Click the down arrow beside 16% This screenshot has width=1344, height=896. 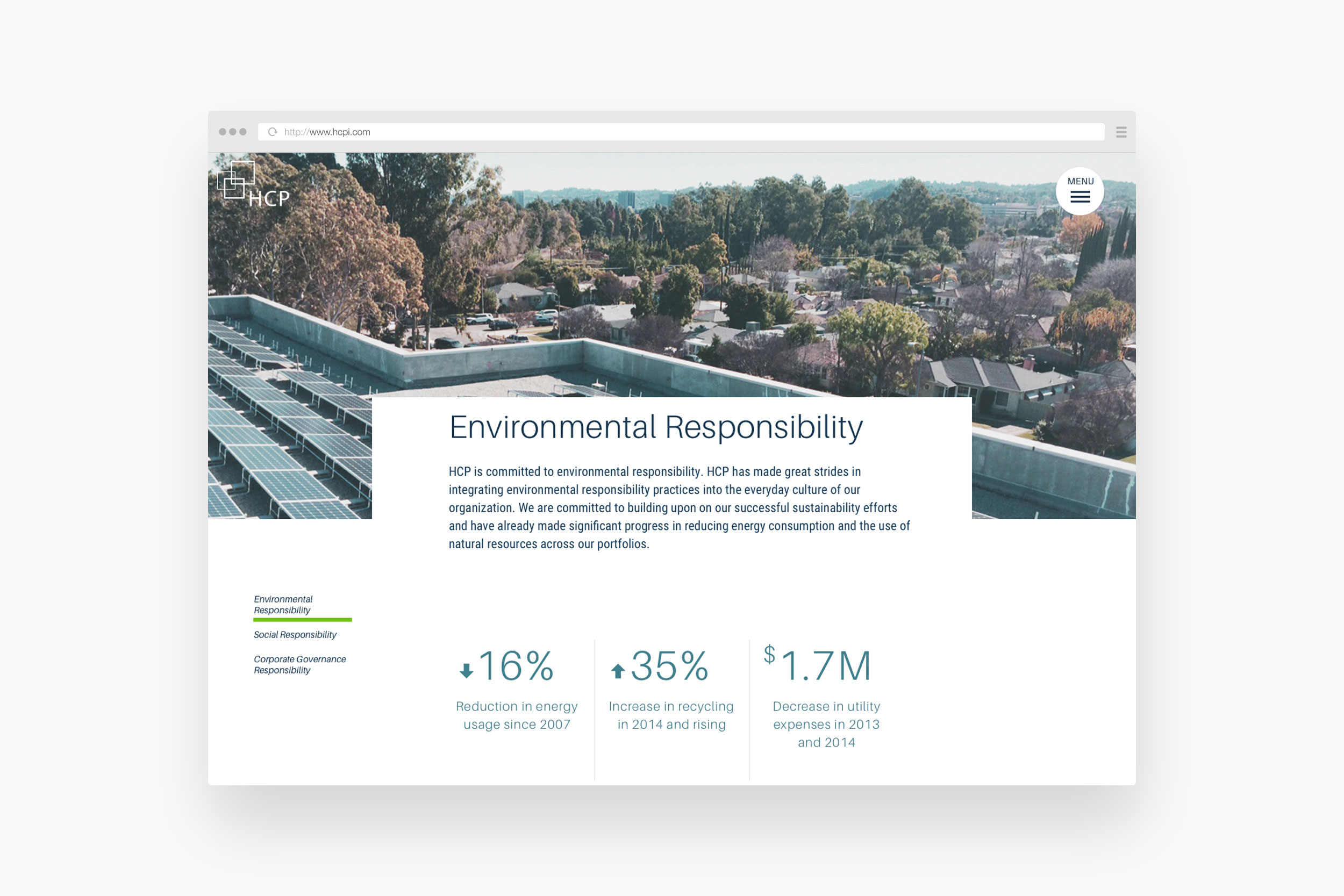[x=466, y=670]
